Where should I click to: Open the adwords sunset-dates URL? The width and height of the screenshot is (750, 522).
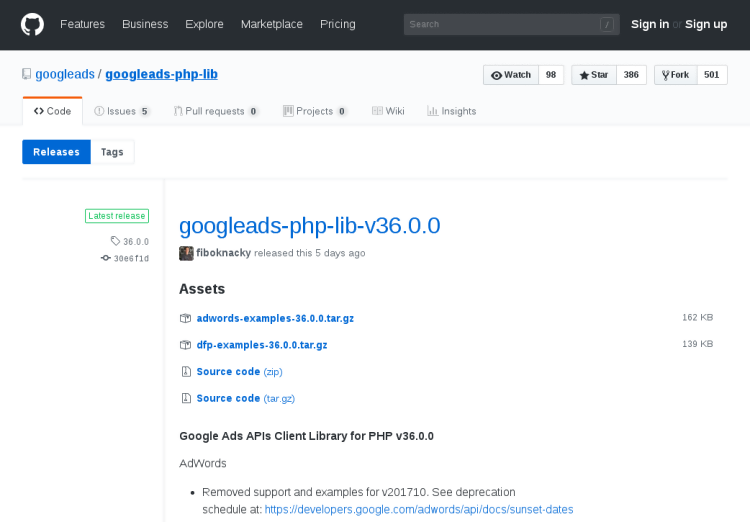click(x=419, y=510)
